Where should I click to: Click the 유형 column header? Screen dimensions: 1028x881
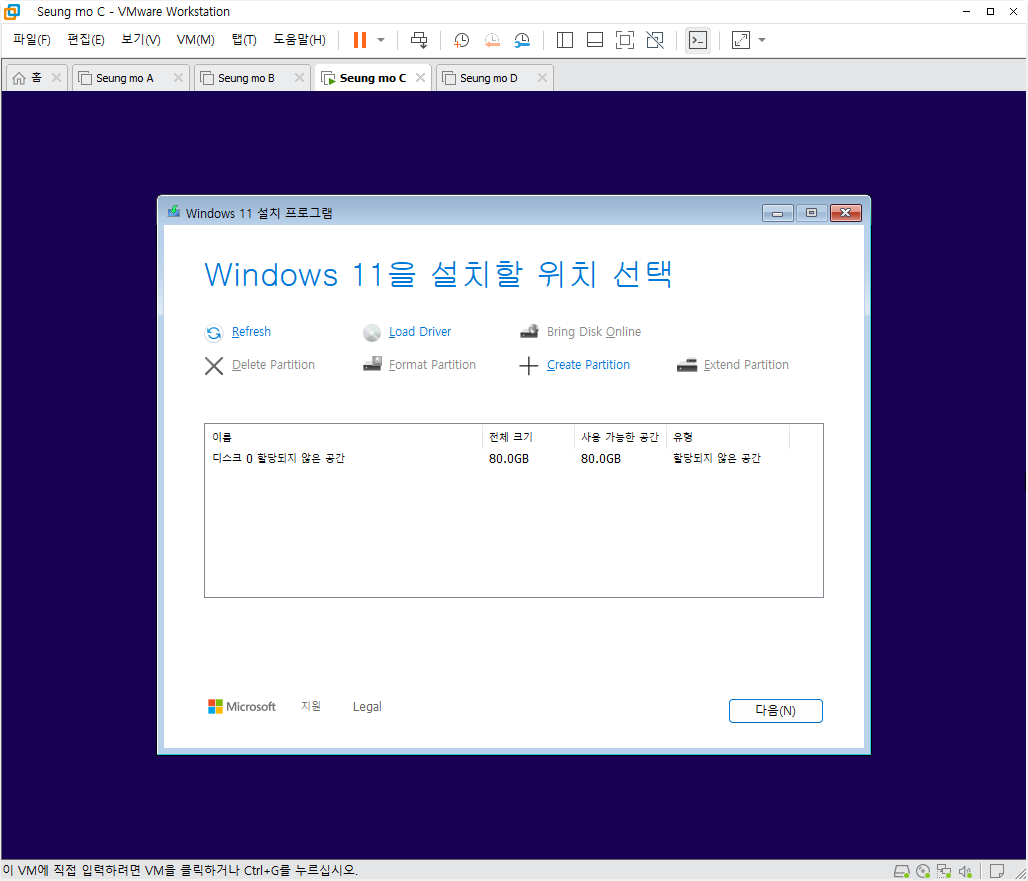(x=728, y=437)
